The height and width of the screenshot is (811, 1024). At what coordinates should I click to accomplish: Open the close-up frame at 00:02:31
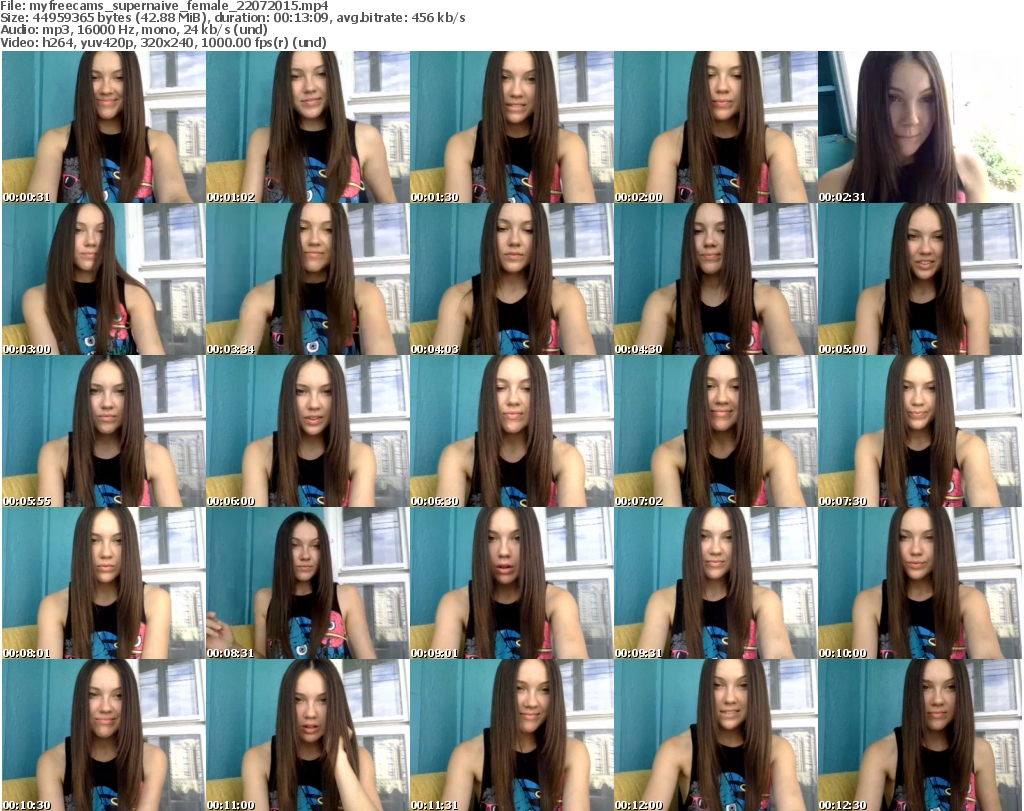tap(920, 127)
